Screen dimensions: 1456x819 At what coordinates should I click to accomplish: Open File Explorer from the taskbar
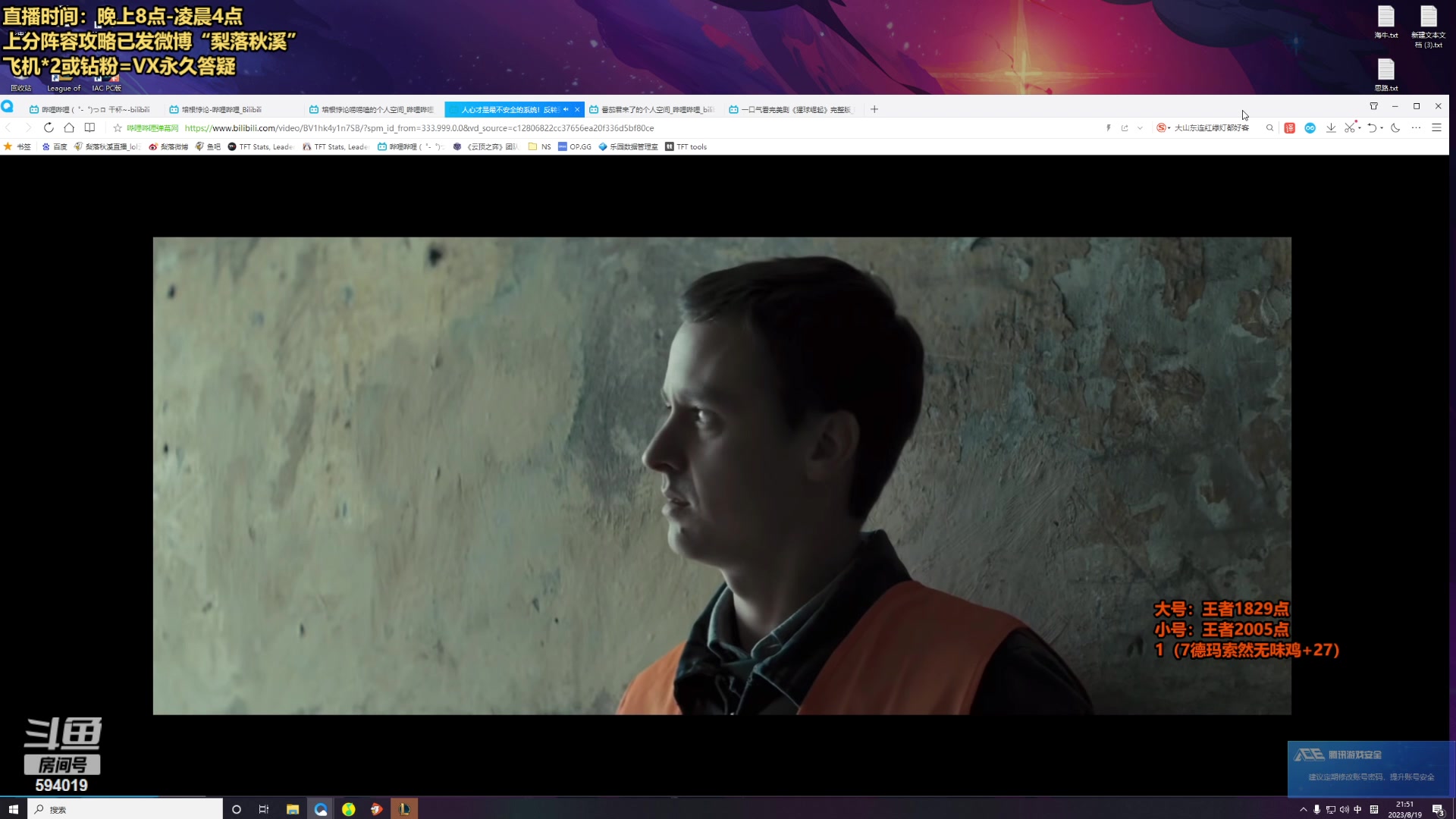click(293, 809)
